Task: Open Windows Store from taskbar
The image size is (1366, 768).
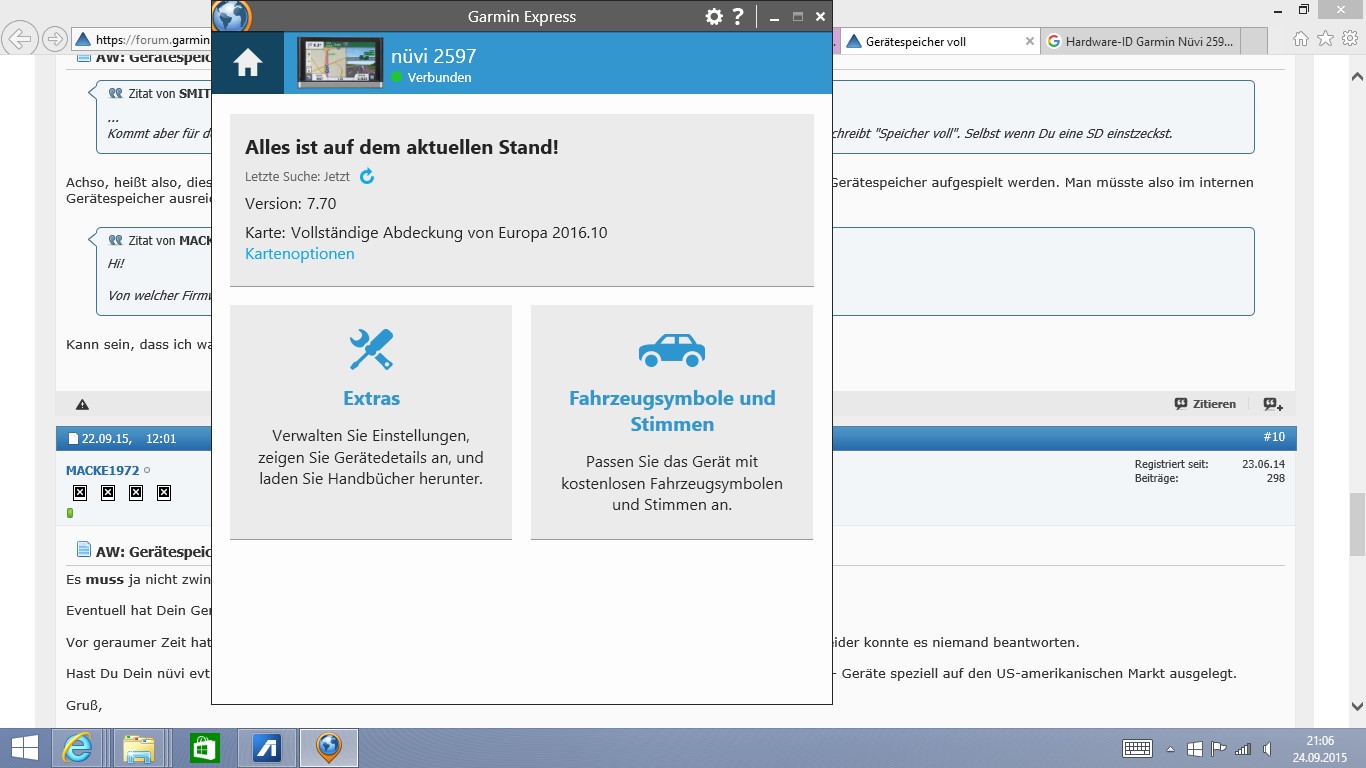Action: coord(205,748)
